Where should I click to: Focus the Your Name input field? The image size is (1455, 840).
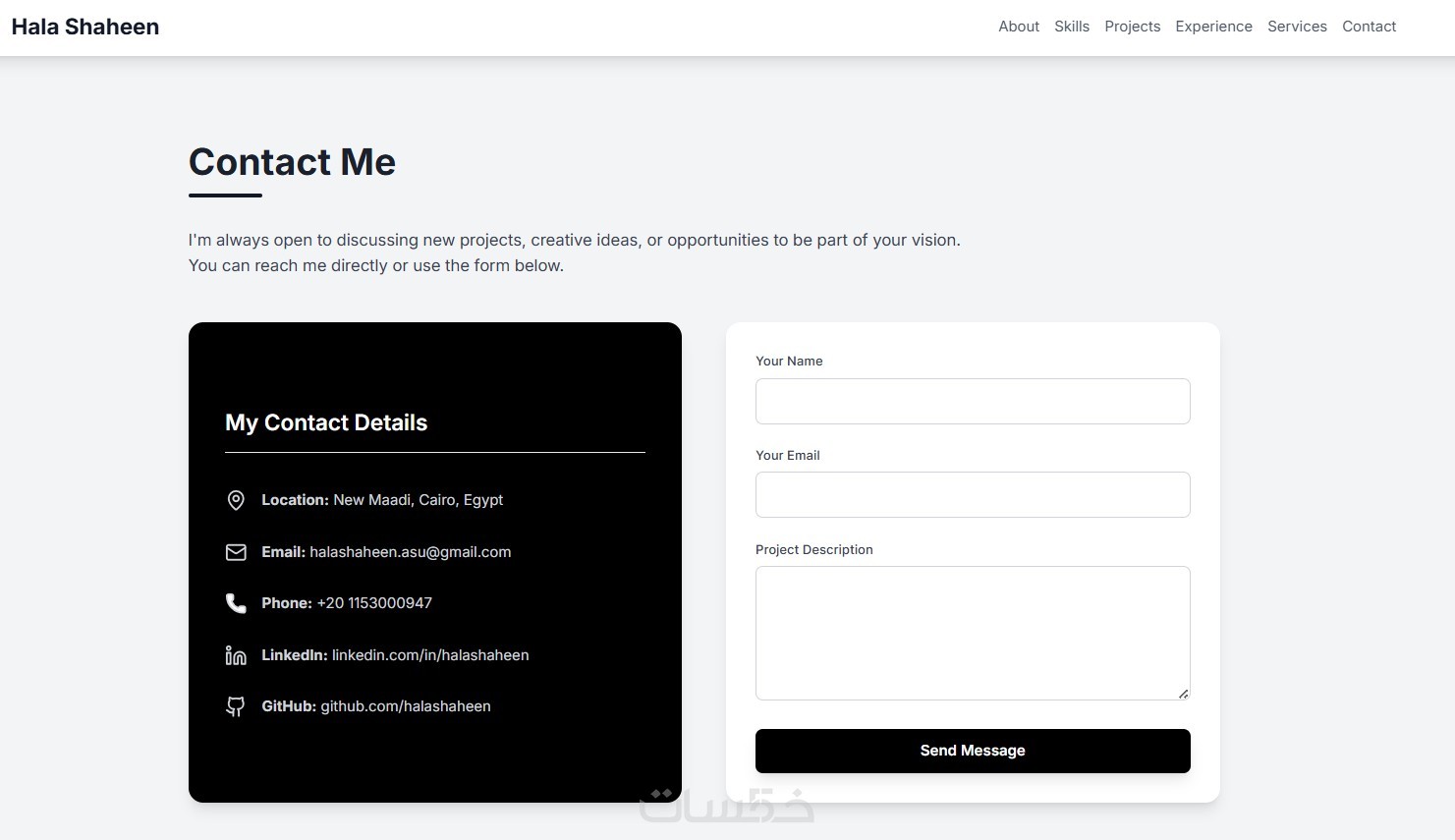(973, 401)
